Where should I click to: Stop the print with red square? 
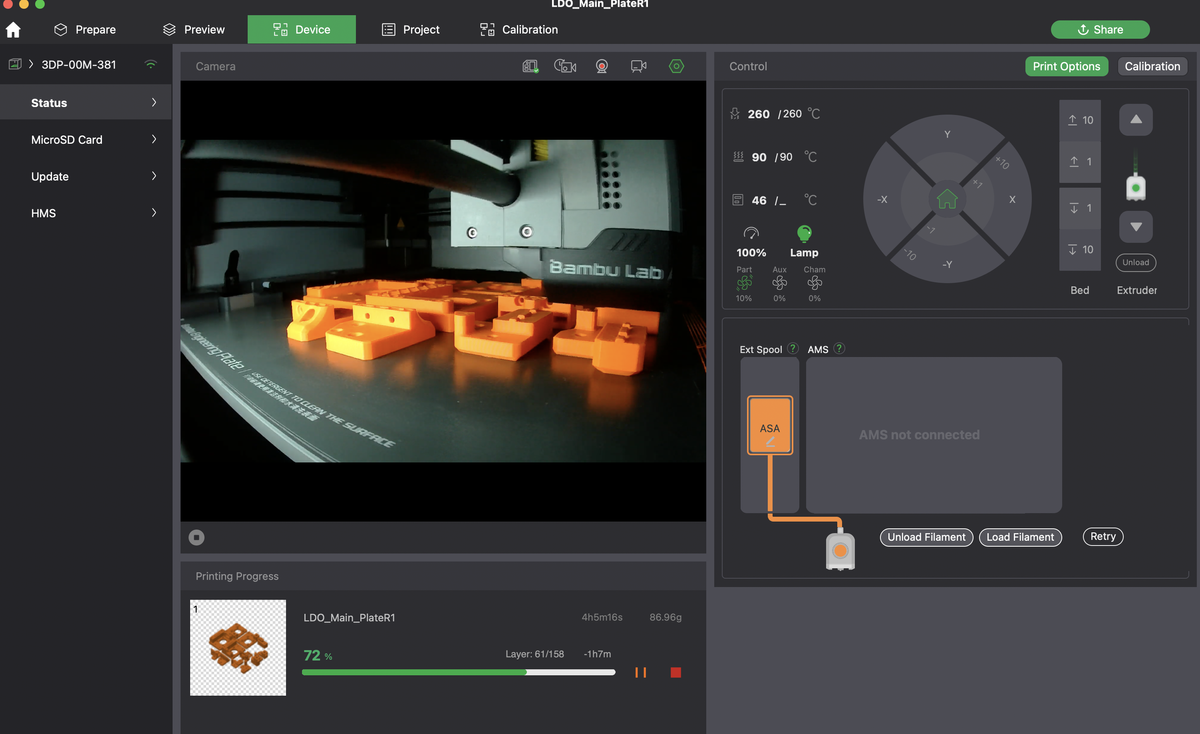pyautogui.click(x=676, y=673)
